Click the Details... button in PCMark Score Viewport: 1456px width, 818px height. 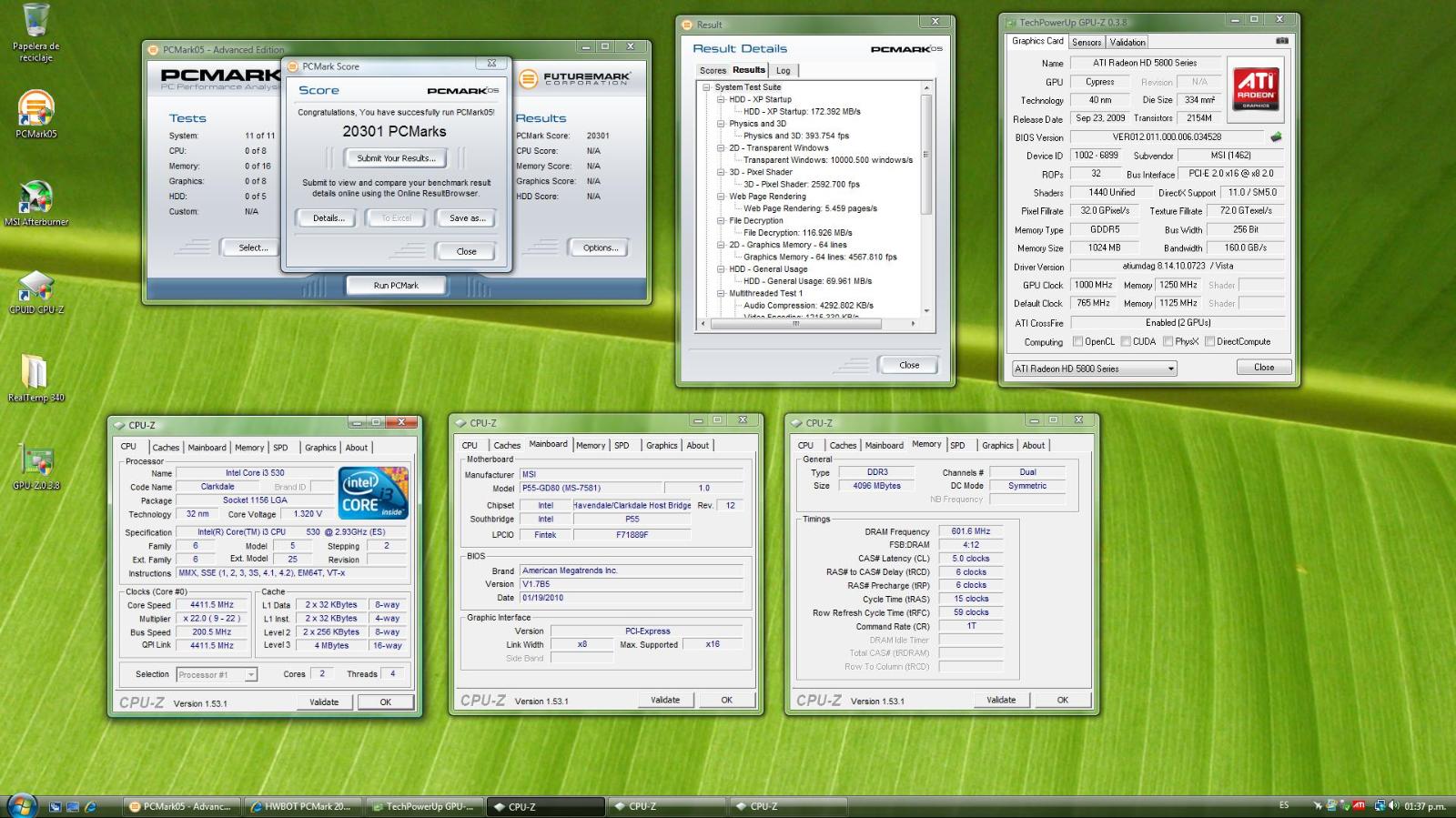[x=329, y=217]
